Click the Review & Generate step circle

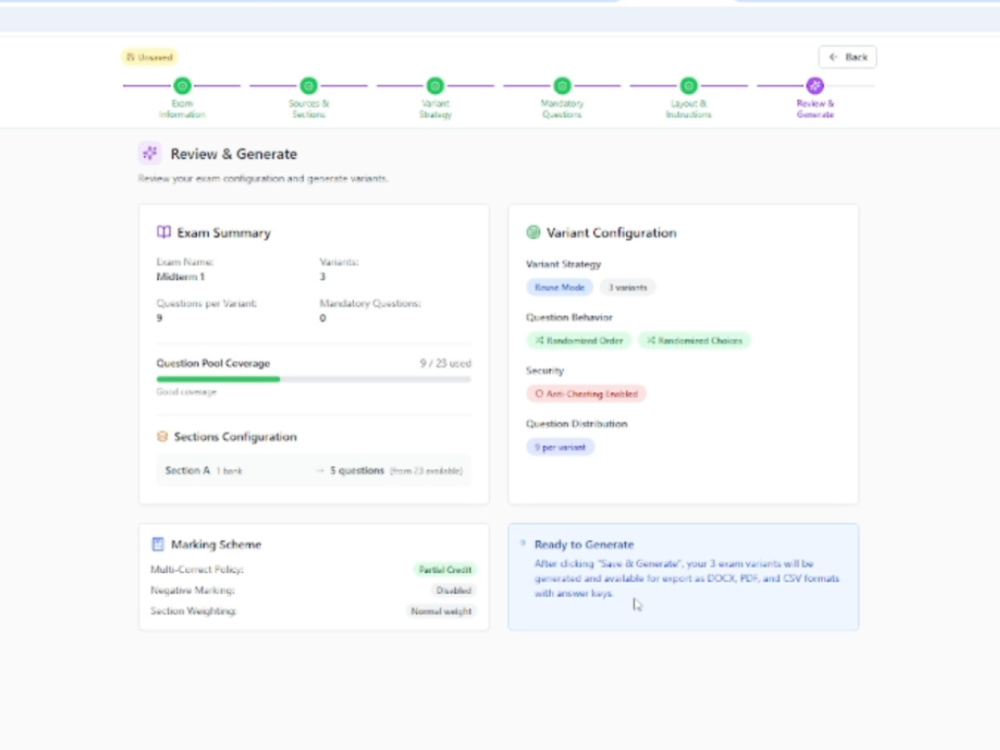(x=814, y=85)
